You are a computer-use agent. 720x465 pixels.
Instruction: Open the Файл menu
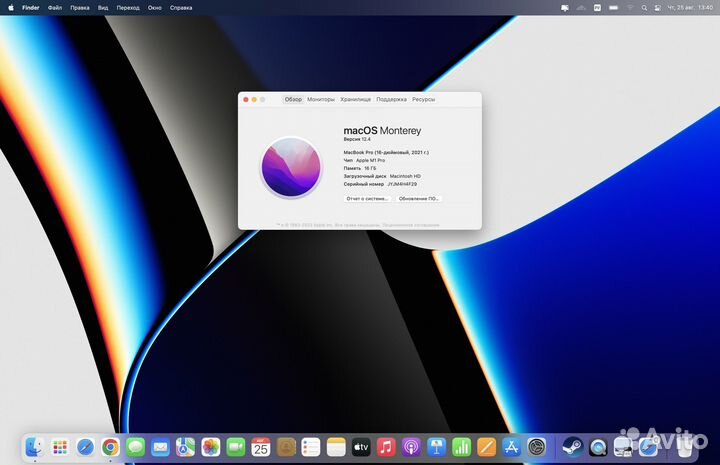pos(55,8)
